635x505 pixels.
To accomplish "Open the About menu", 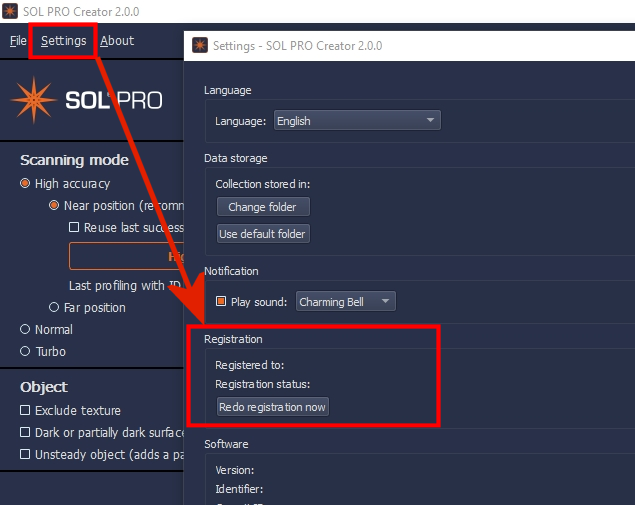I will point(117,40).
